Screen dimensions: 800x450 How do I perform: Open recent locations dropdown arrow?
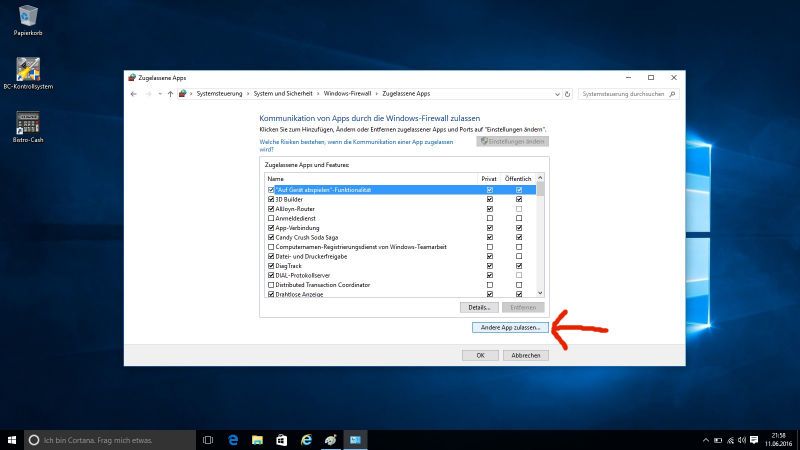tap(160, 94)
